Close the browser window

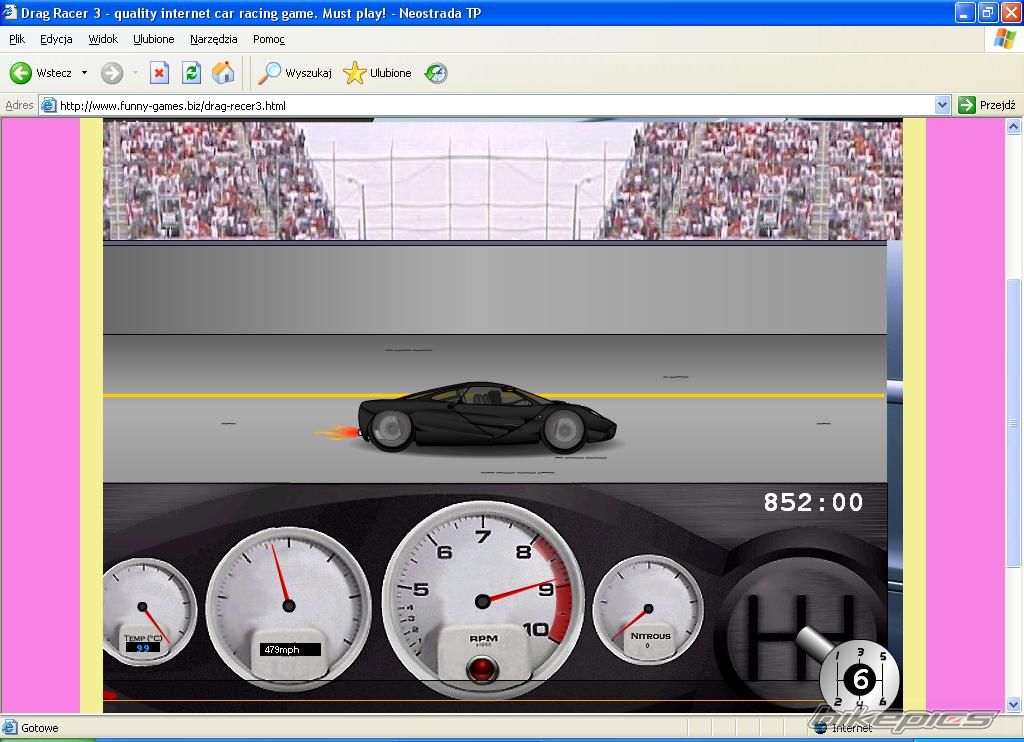tap(1010, 12)
